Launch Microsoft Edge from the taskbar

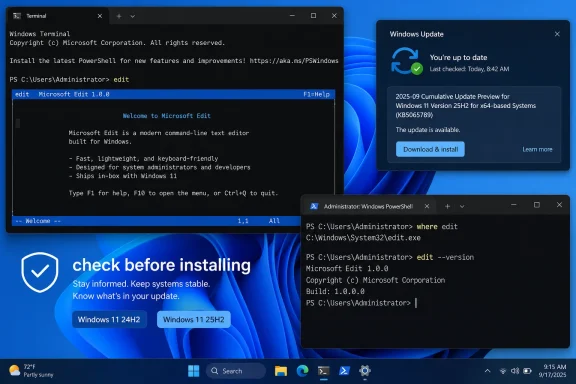click(302, 371)
